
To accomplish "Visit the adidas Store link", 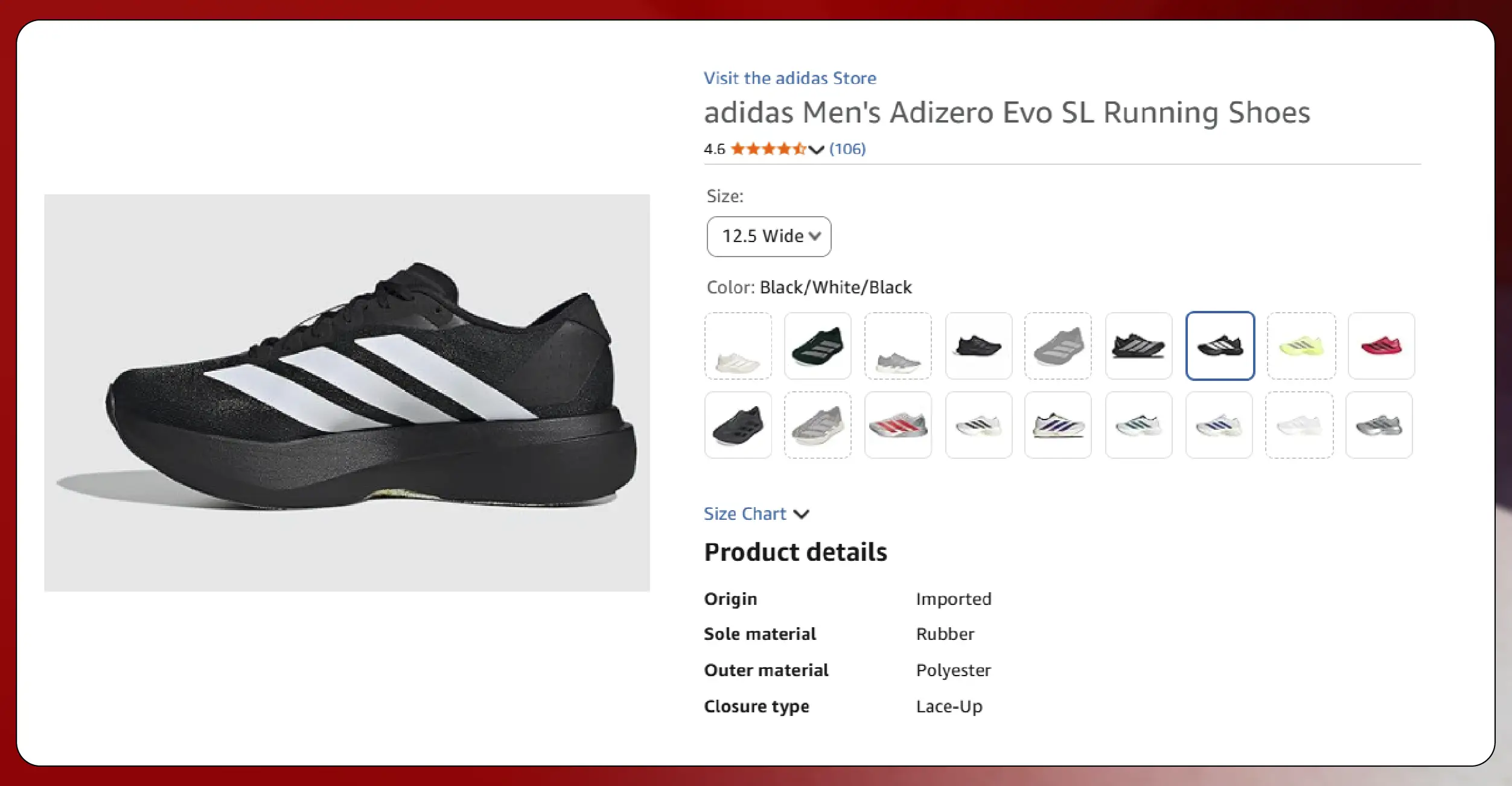I will 789,78.
